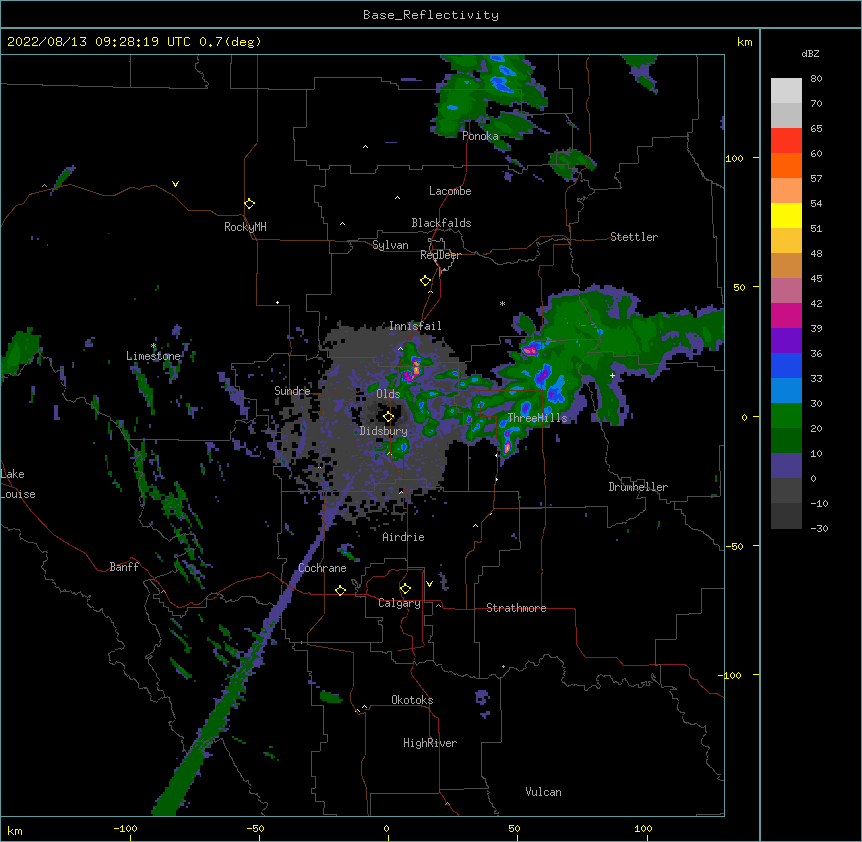862x842 pixels.
Task: Click the -100 tick on bottom axis
Action: (x=125, y=828)
